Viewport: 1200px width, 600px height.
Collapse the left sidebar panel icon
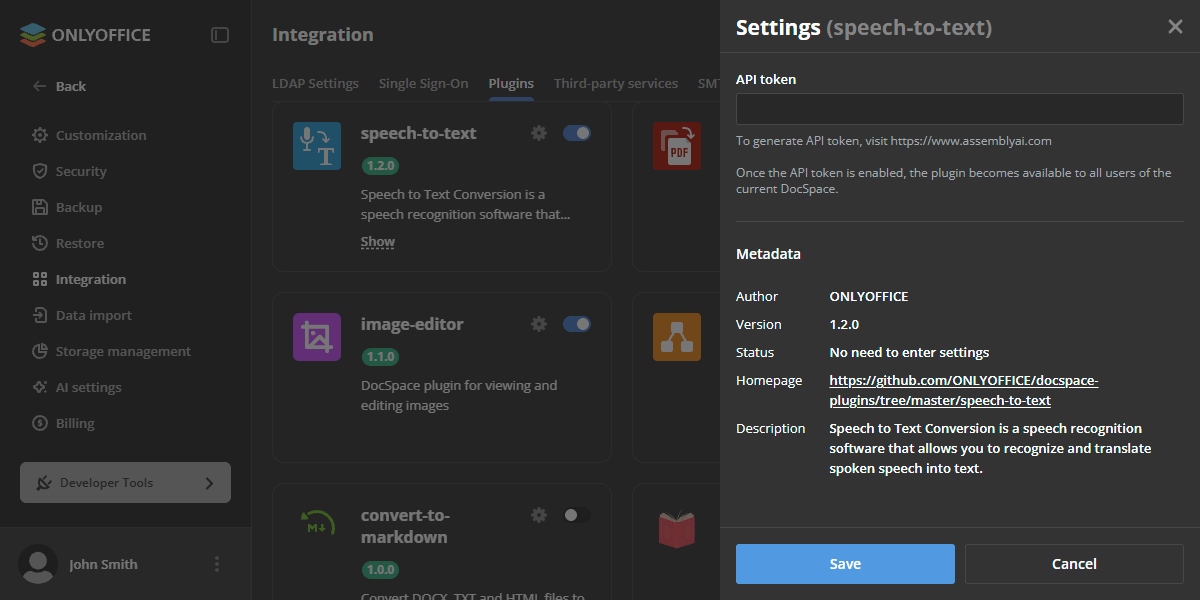click(220, 35)
